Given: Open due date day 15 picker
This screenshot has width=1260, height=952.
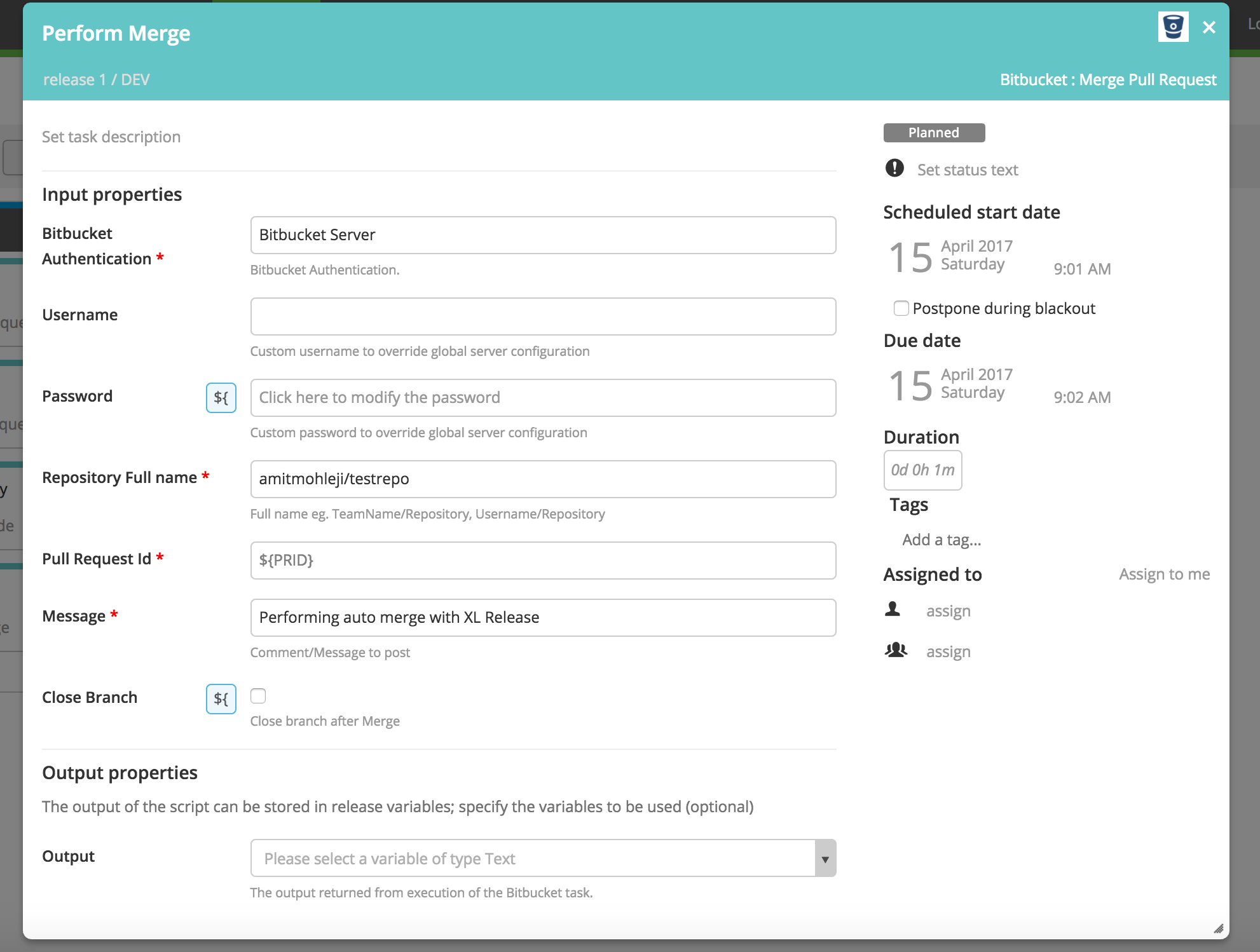Looking at the screenshot, I should [910, 386].
